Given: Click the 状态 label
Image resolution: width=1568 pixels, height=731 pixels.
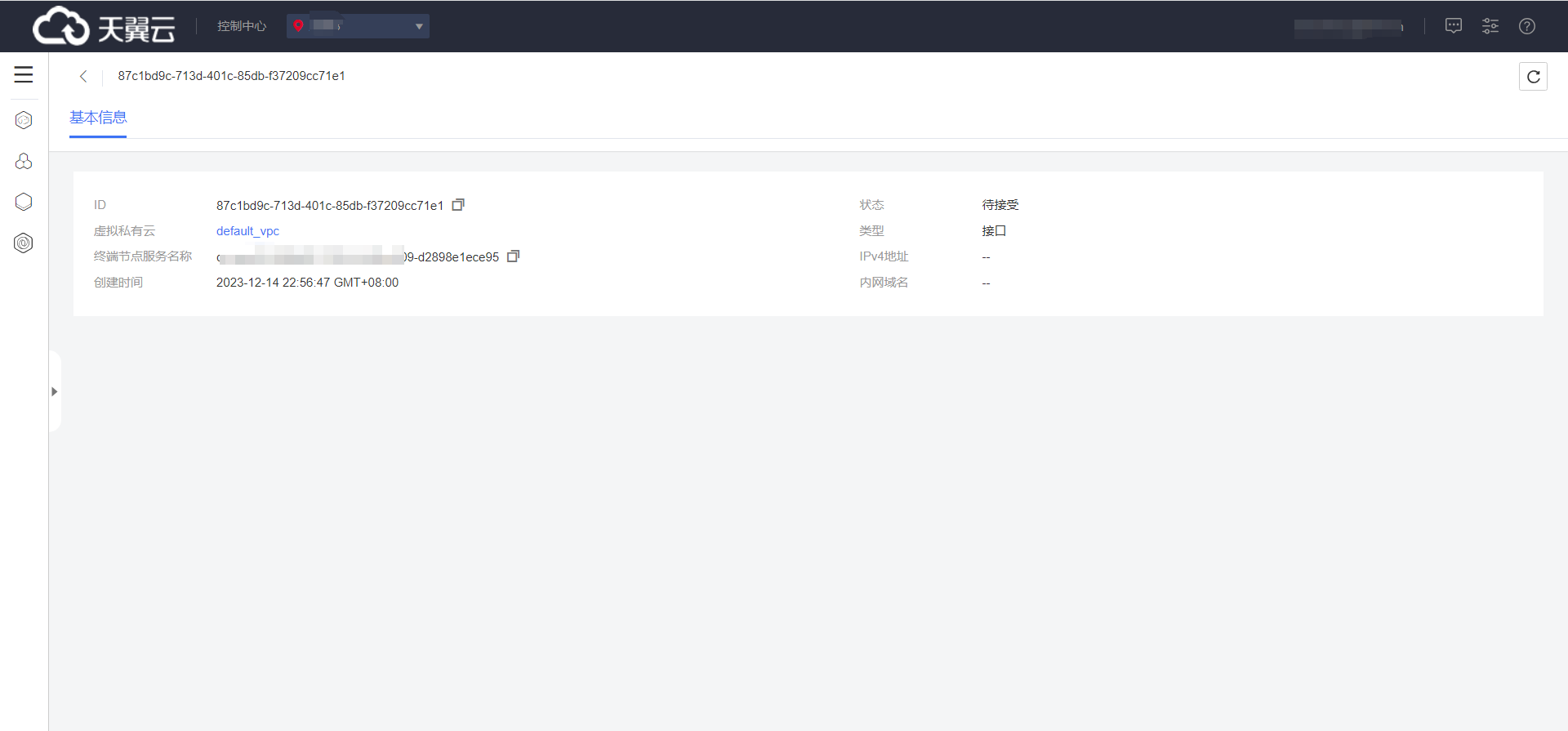Looking at the screenshot, I should [x=871, y=205].
